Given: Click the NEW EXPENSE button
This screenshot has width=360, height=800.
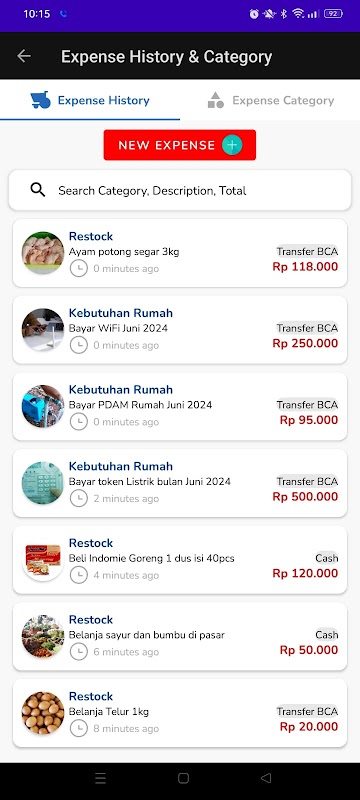Looking at the screenshot, I should 179,145.
